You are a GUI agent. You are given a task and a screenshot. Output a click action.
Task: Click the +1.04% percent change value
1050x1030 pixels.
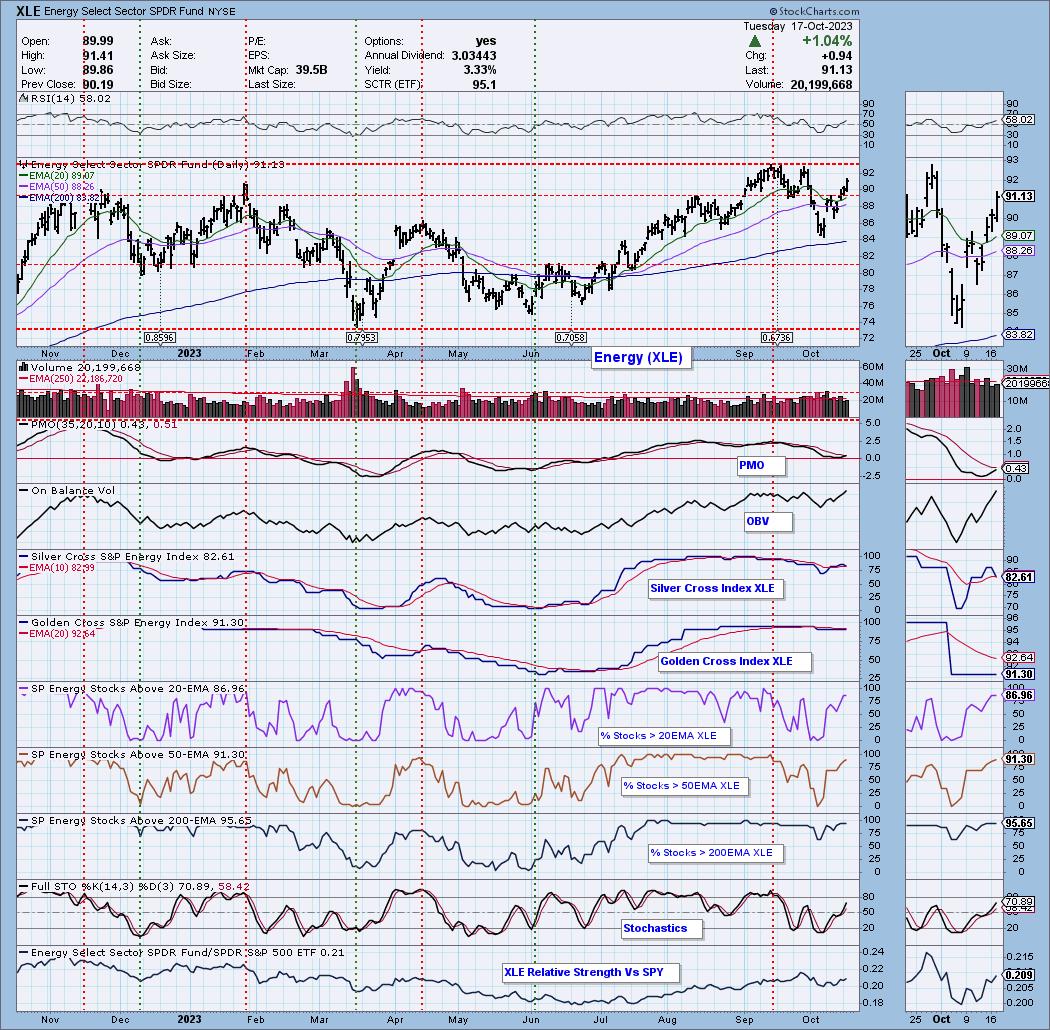(827, 41)
